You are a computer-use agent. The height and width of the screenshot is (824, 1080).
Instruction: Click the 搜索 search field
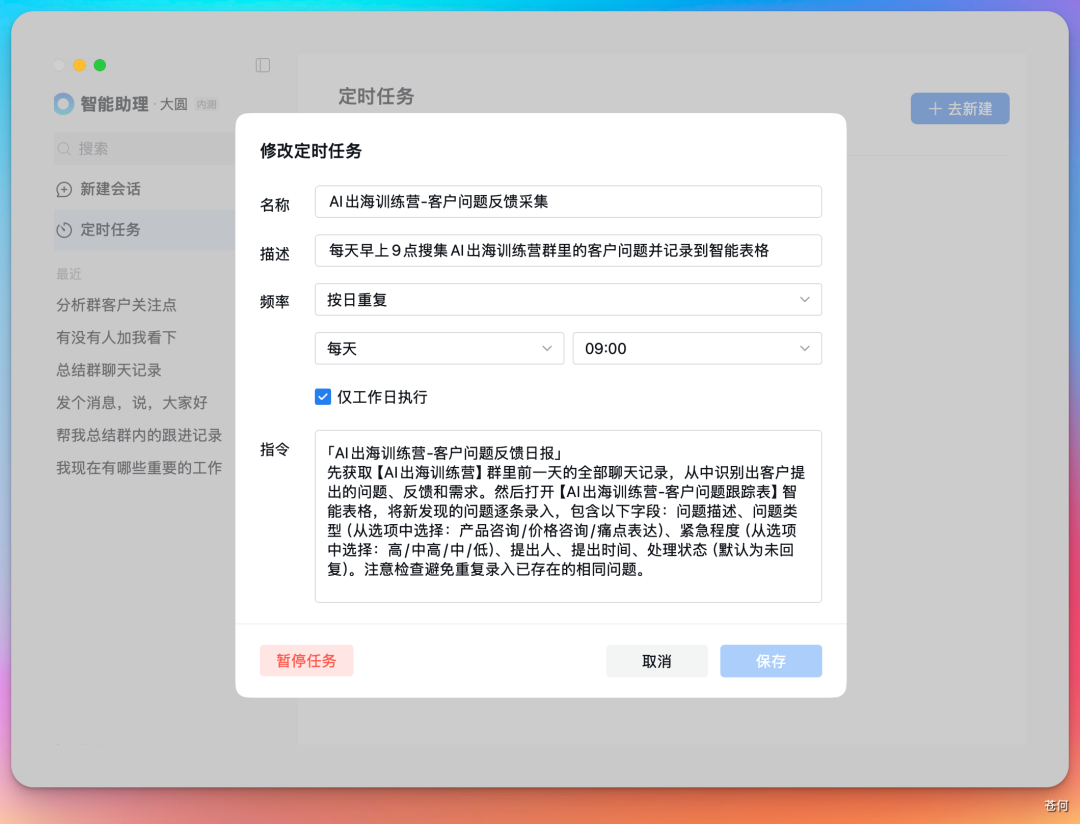pyautogui.click(x=145, y=149)
